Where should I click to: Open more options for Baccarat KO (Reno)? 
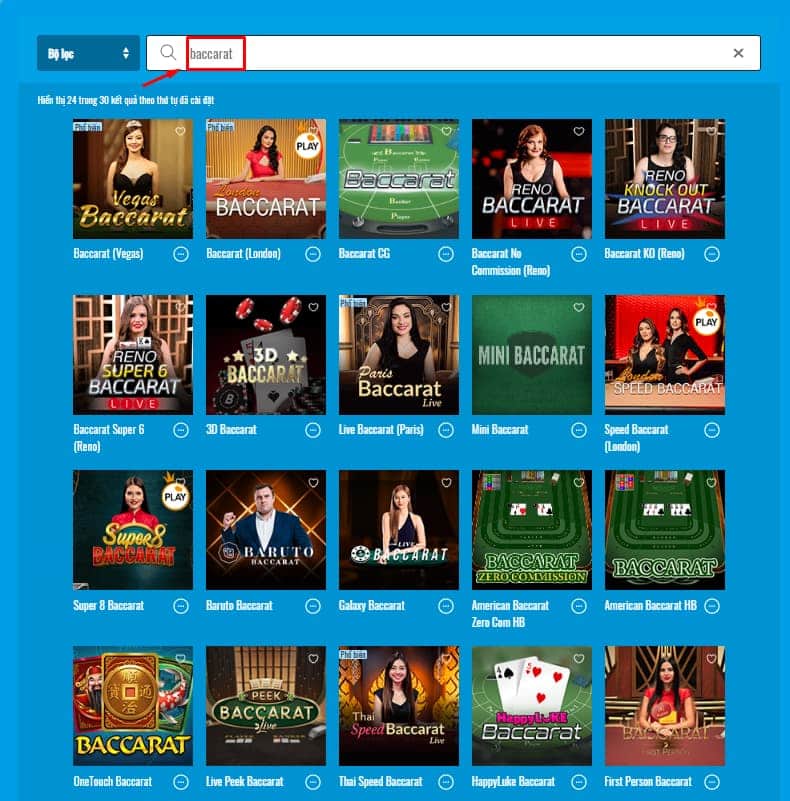711,254
